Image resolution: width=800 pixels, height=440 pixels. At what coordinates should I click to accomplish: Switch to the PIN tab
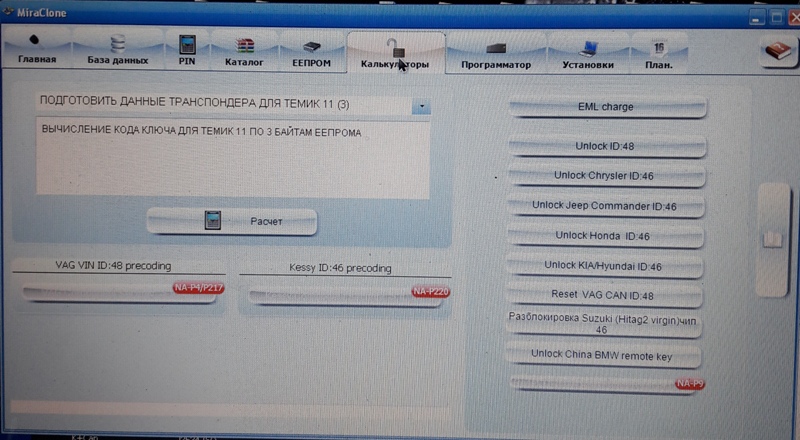pos(187,51)
